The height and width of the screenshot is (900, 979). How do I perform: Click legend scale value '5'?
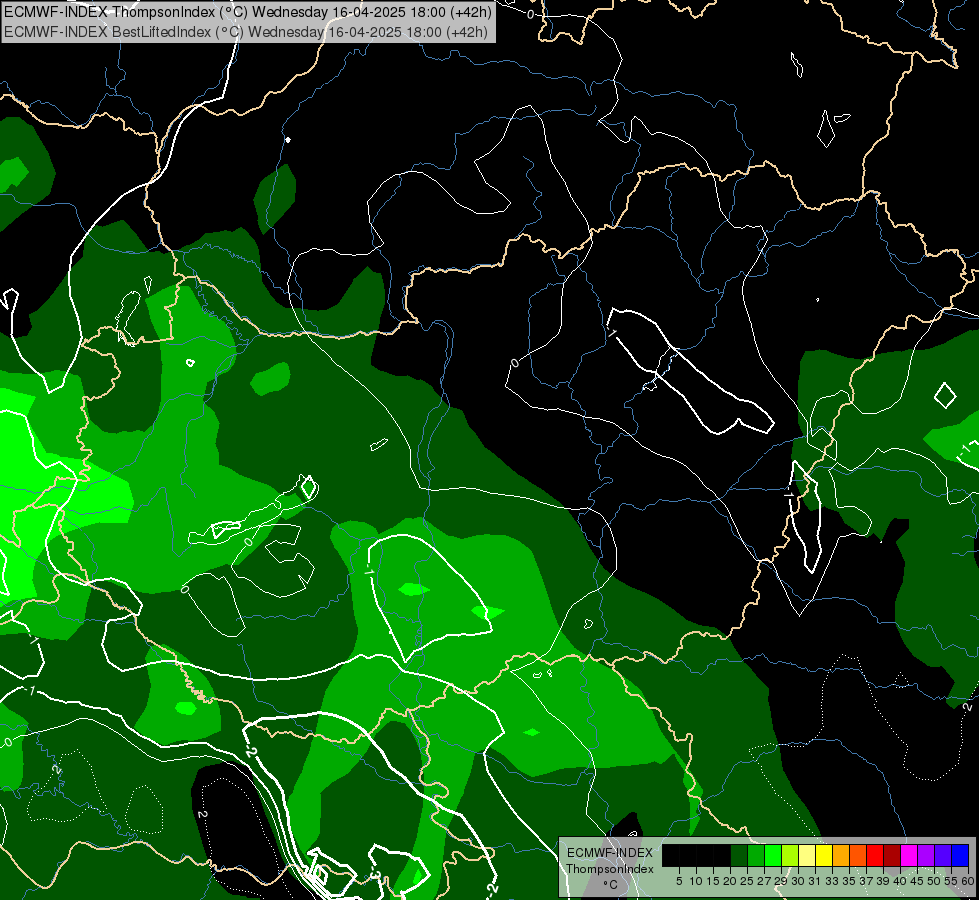(679, 881)
